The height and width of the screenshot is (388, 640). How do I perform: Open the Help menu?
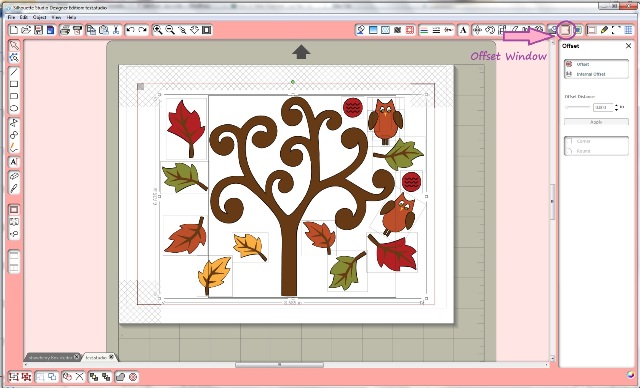point(71,18)
